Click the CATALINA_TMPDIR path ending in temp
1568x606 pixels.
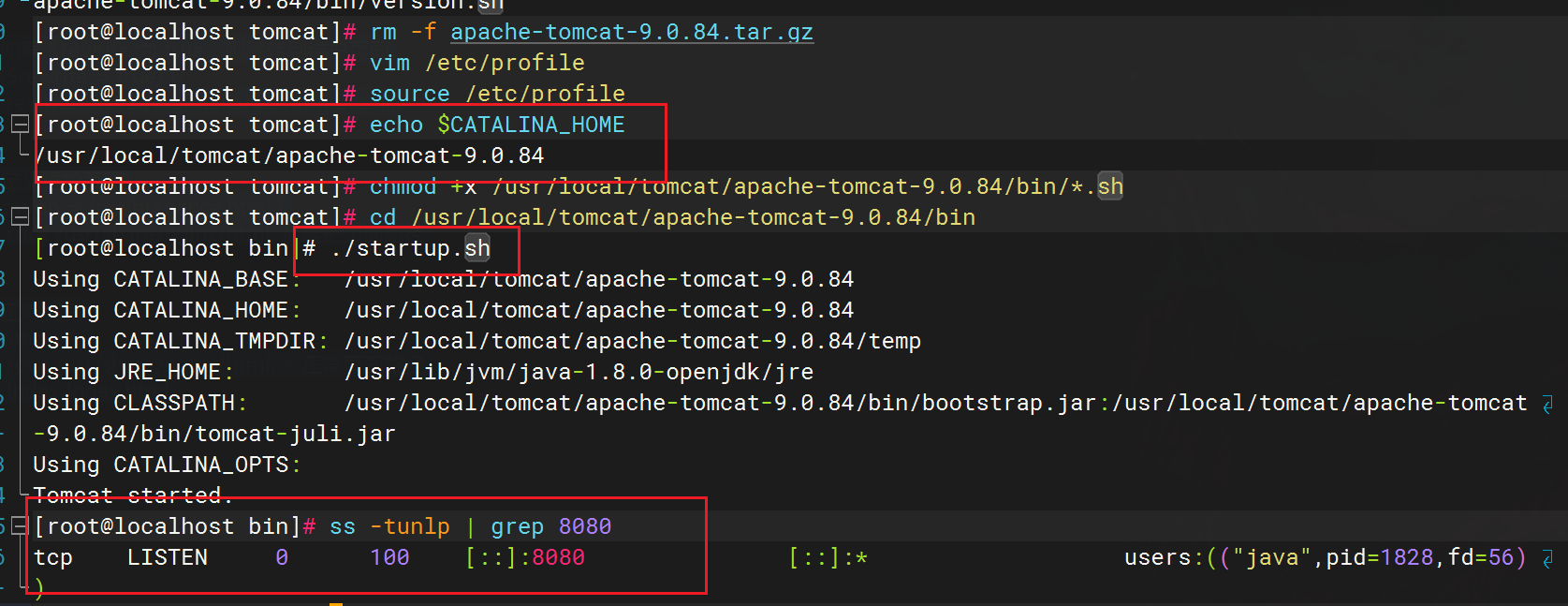[632, 341]
